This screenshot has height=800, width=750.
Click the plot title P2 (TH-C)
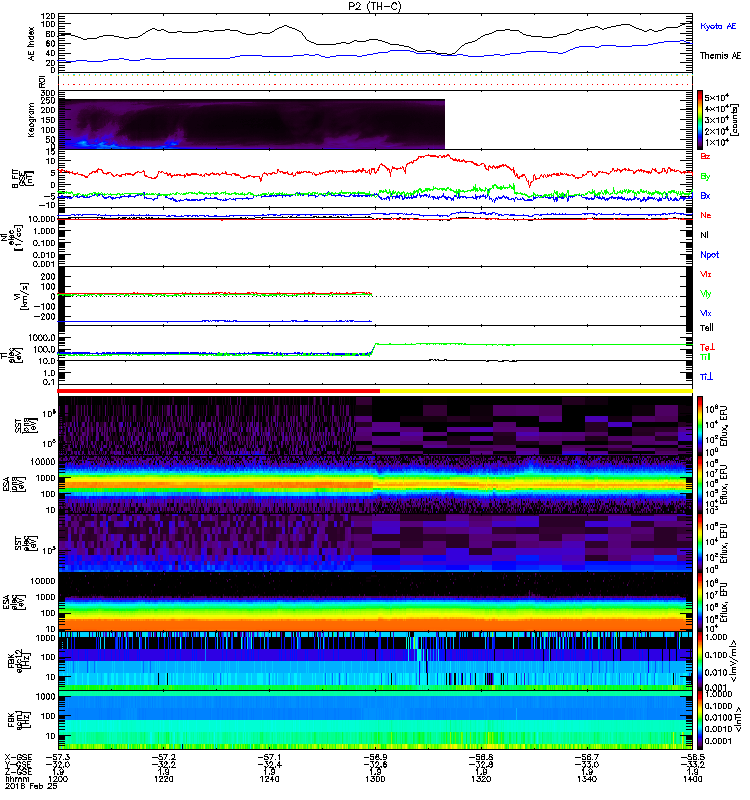pyautogui.click(x=374, y=6)
